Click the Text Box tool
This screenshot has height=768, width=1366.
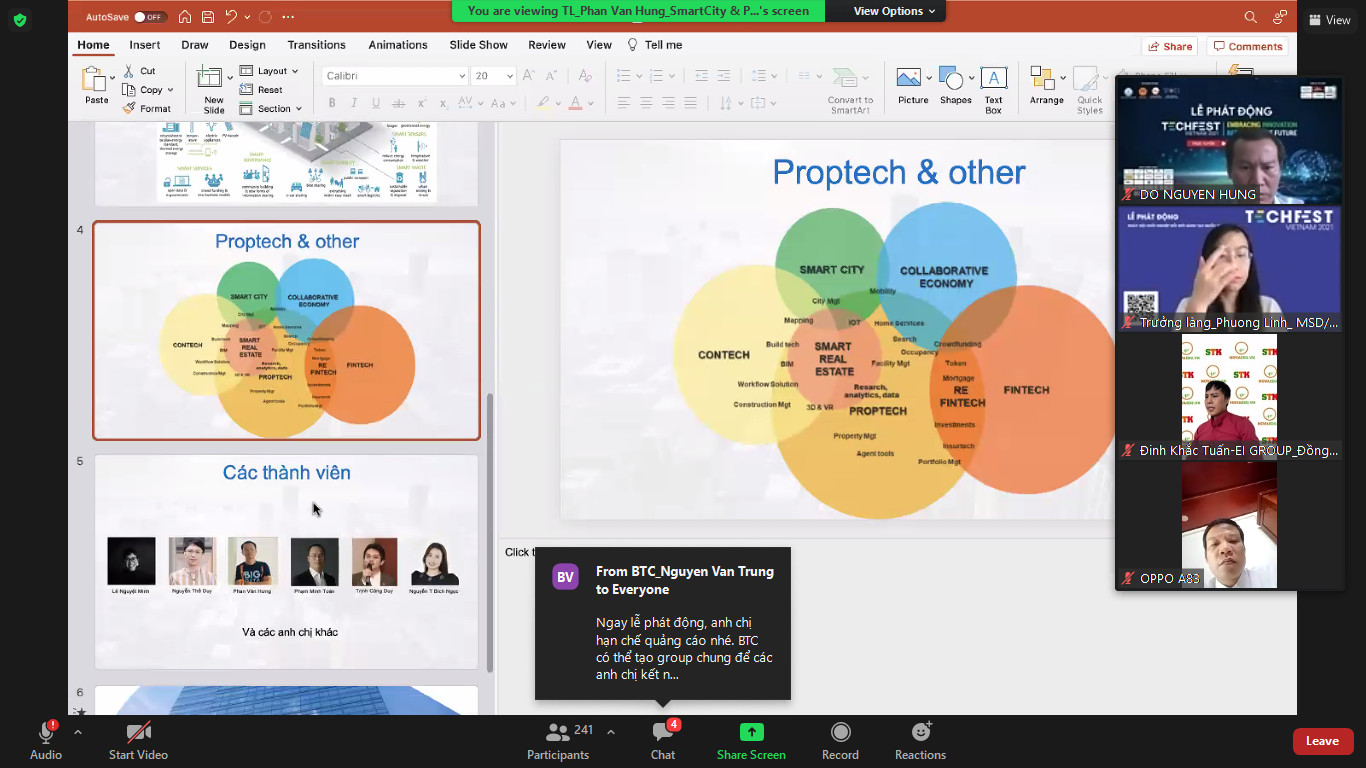(993, 80)
